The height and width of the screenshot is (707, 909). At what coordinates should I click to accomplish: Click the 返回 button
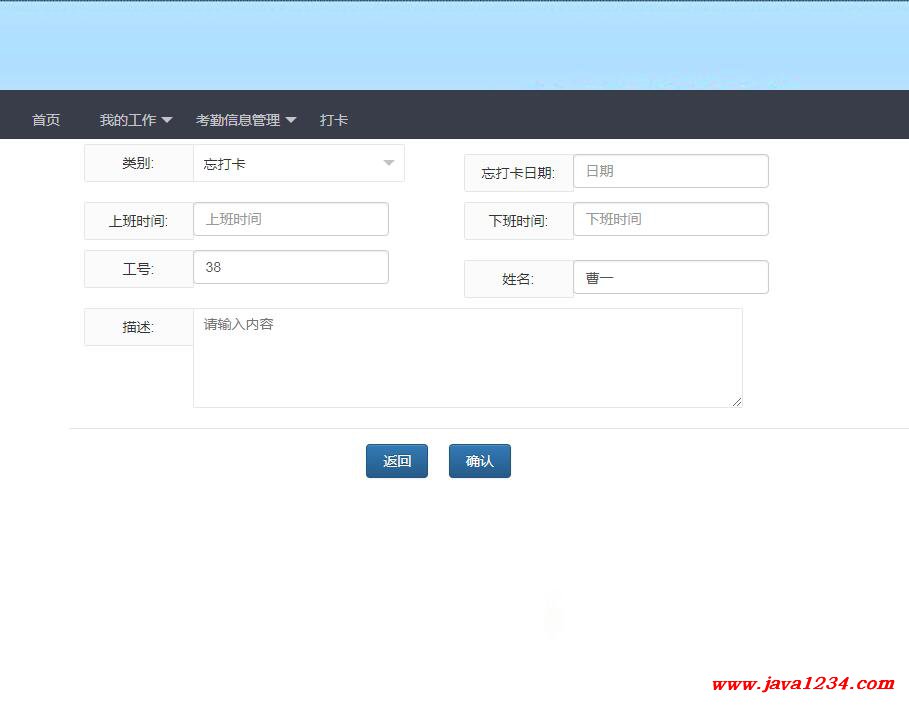pos(397,461)
